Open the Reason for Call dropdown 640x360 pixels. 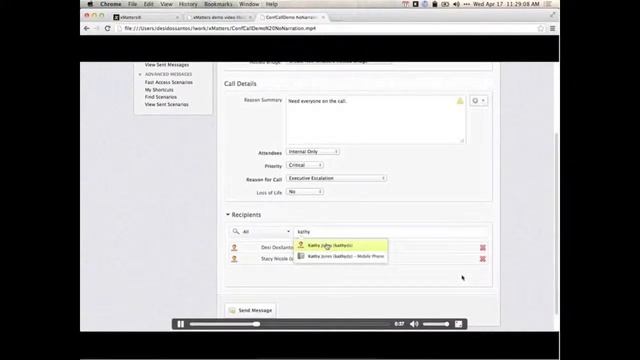336,178
